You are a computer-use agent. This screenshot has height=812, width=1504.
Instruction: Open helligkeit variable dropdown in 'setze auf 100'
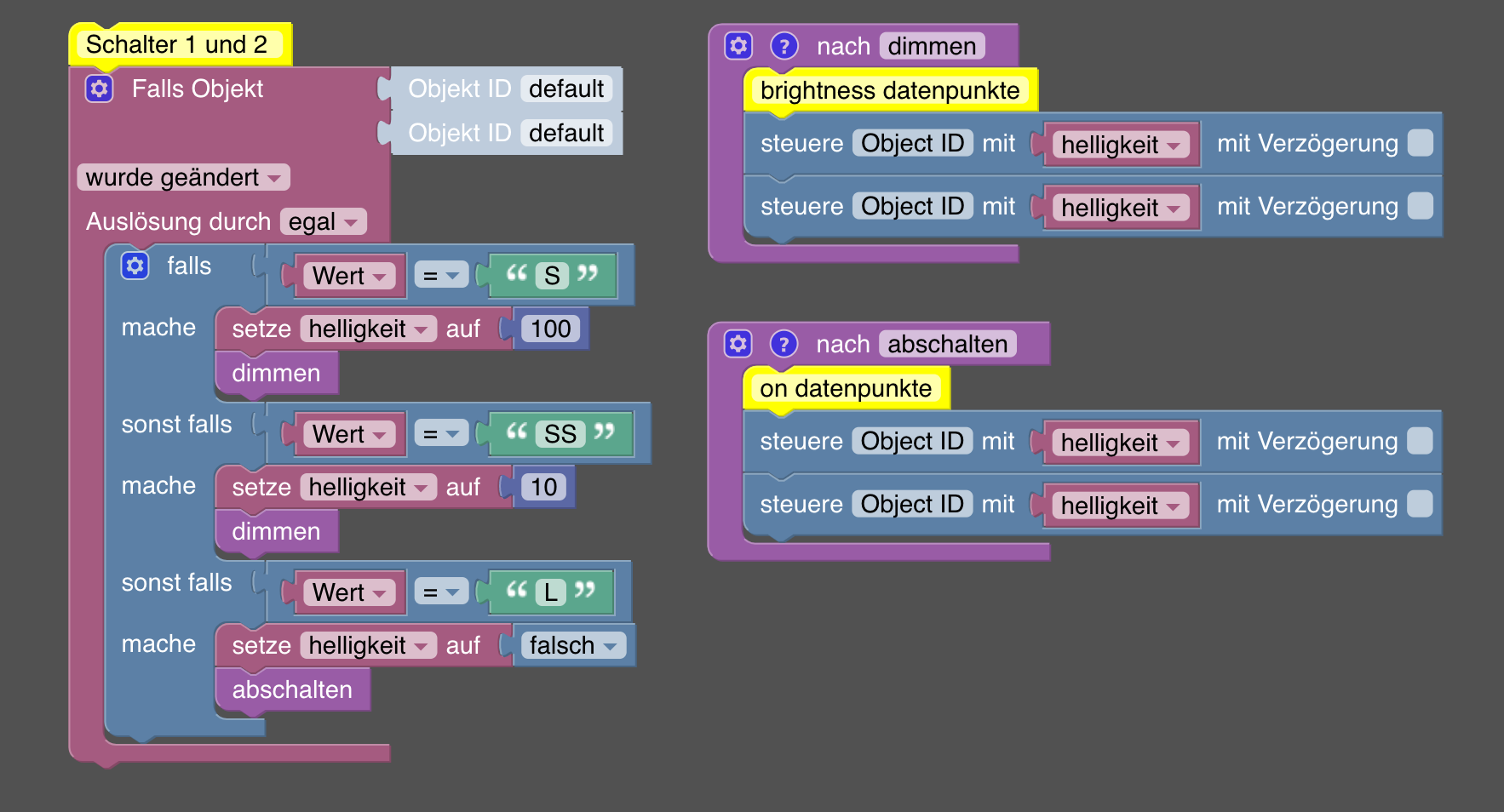(368, 329)
